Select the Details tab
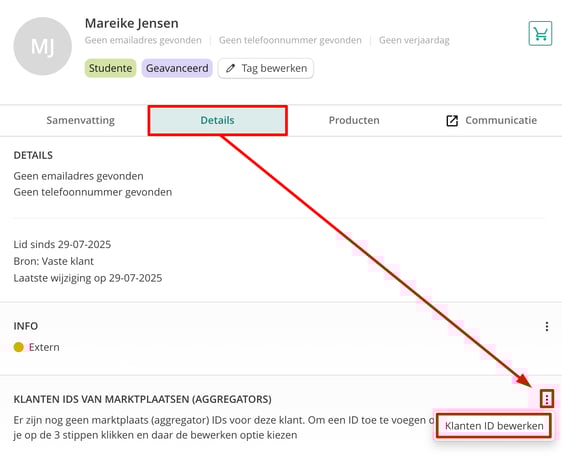The width and height of the screenshot is (562, 456). click(218, 120)
